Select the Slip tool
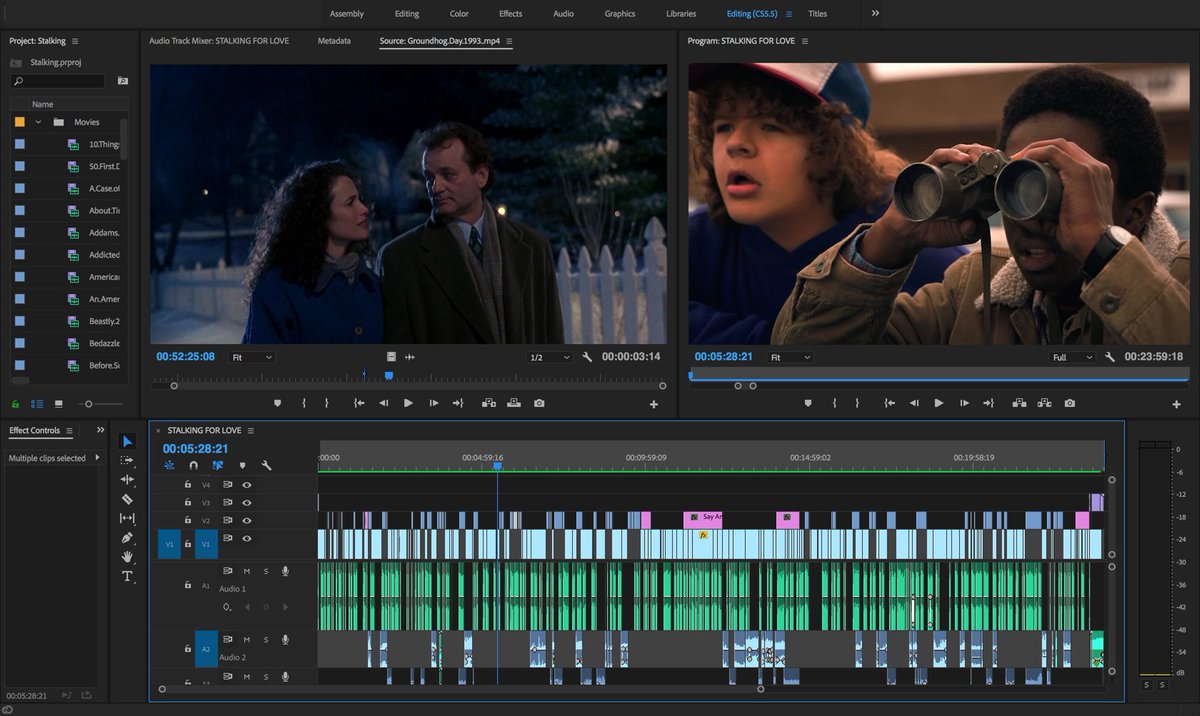Screen dimensions: 1200x716 pos(127,518)
